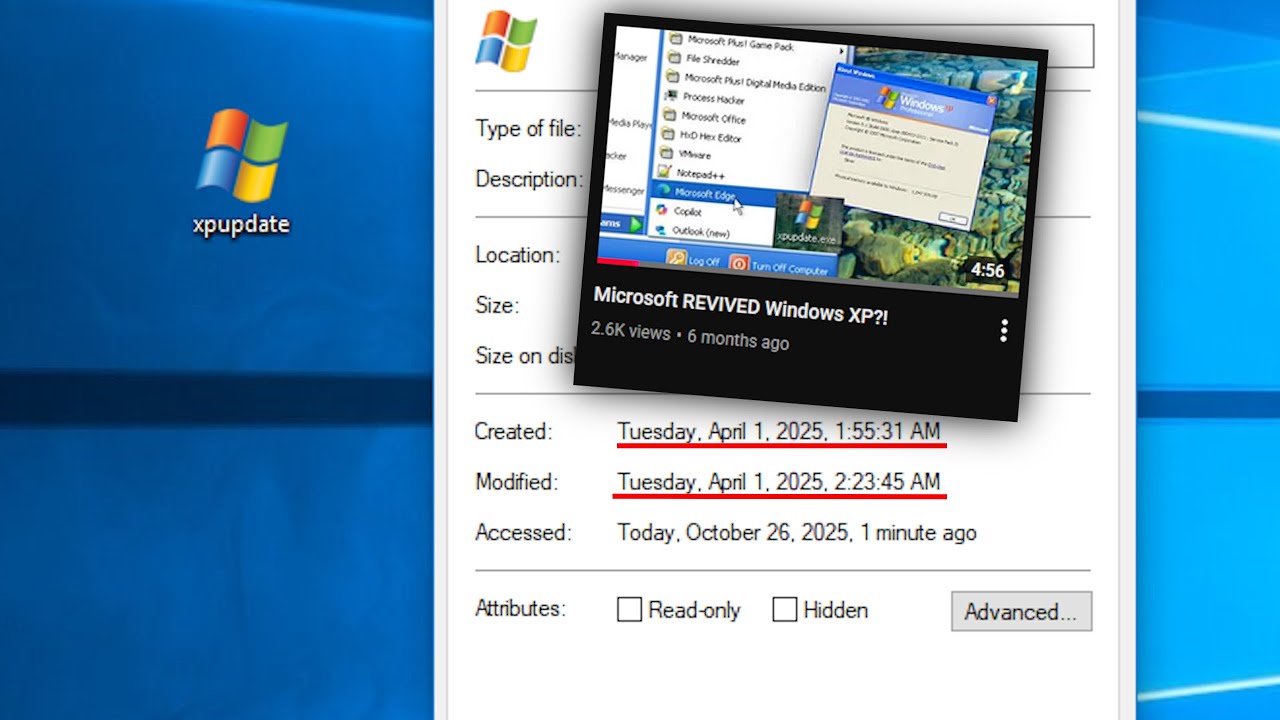The image size is (1280, 720).
Task: Click the '2.6K views • 6 months ago' text
Action: pyautogui.click(x=690, y=336)
